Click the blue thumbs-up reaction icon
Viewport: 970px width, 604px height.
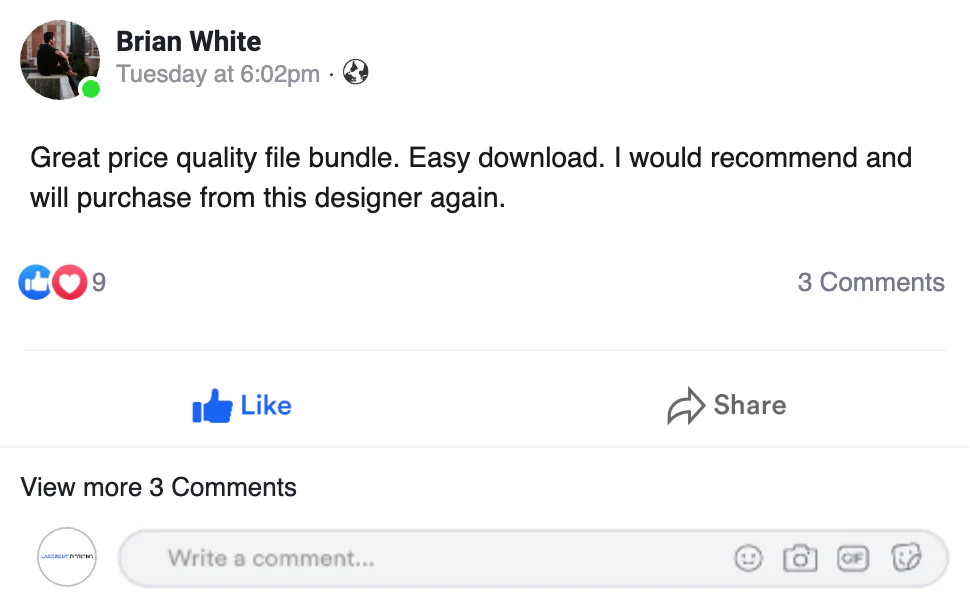click(x=35, y=283)
